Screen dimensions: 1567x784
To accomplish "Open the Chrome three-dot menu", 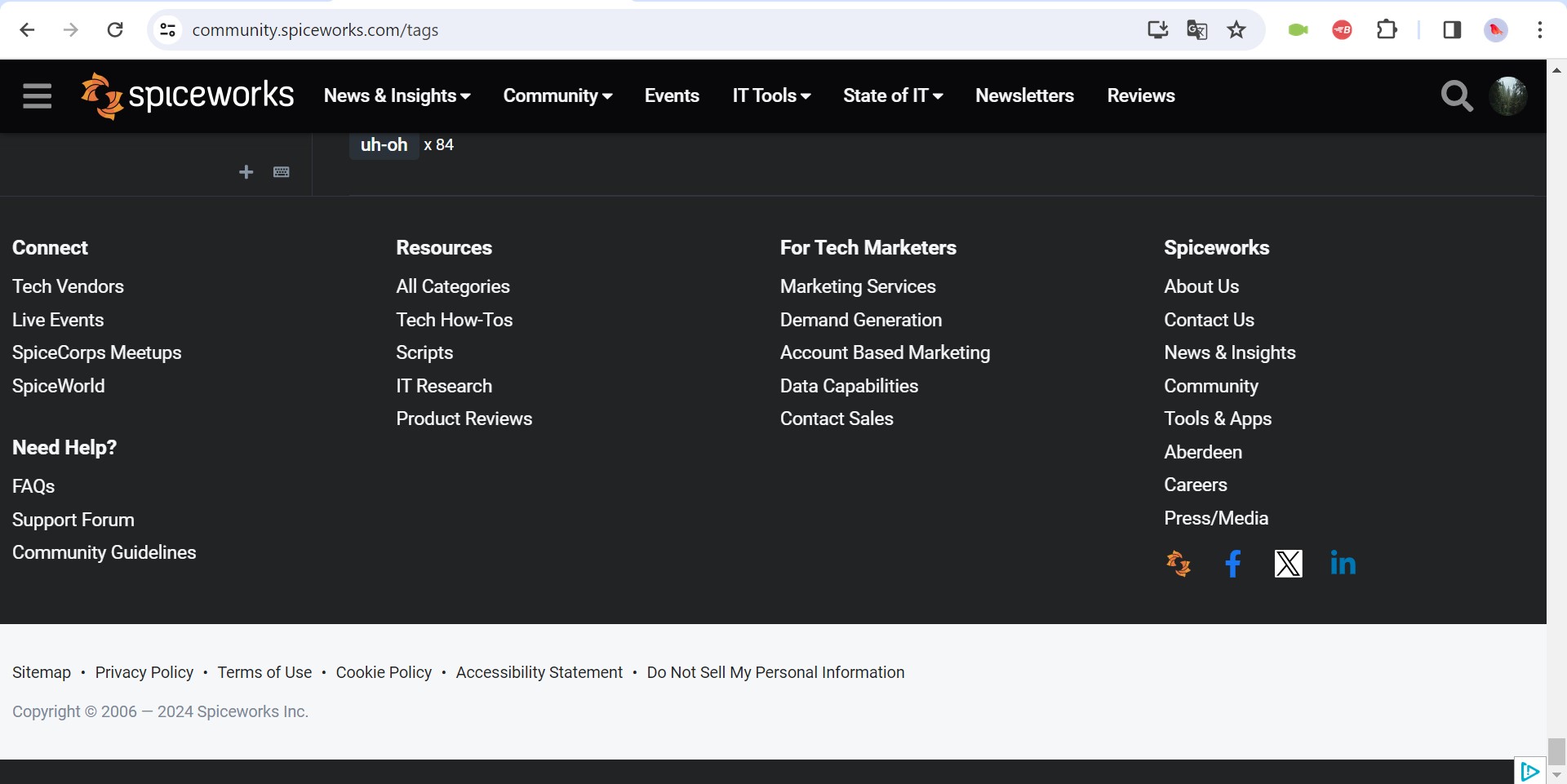I will pyautogui.click(x=1539, y=30).
